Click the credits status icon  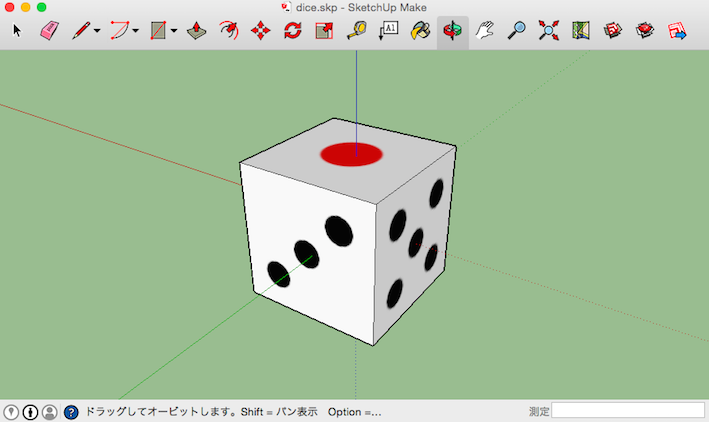[30, 412]
